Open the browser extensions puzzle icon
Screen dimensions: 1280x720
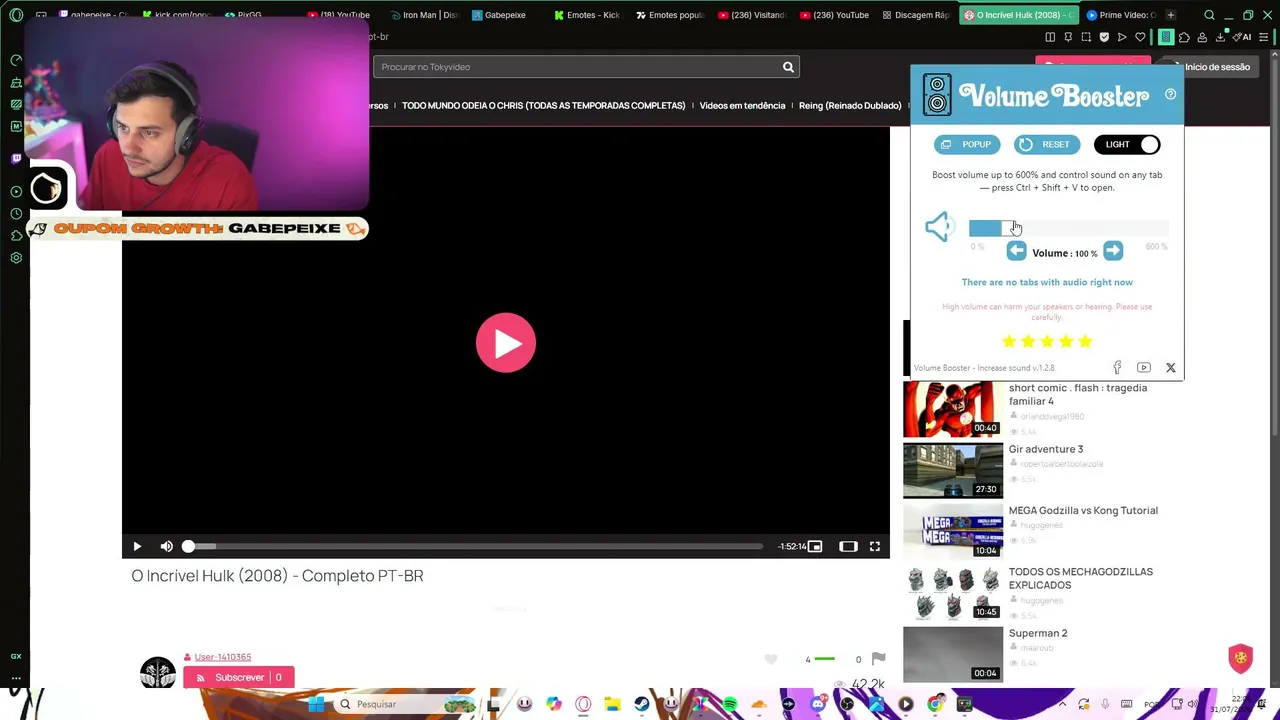pos(1184,37)
